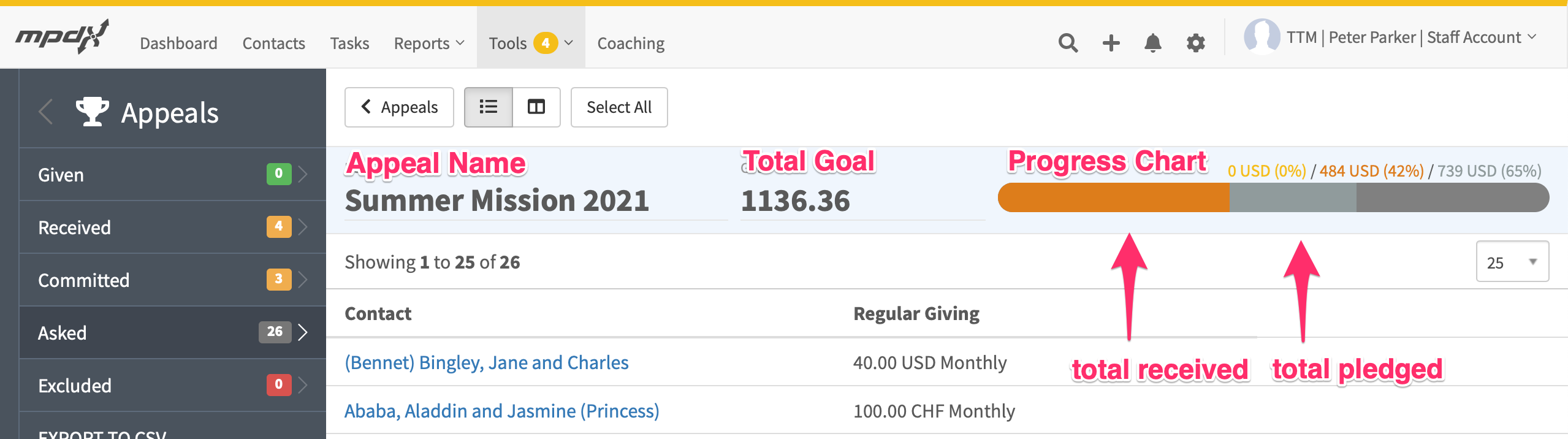Image resolution: width=1568 pixels, height=439 pixels.
Task: Click the orange progress bar segment
Action: pos(1113,197)
